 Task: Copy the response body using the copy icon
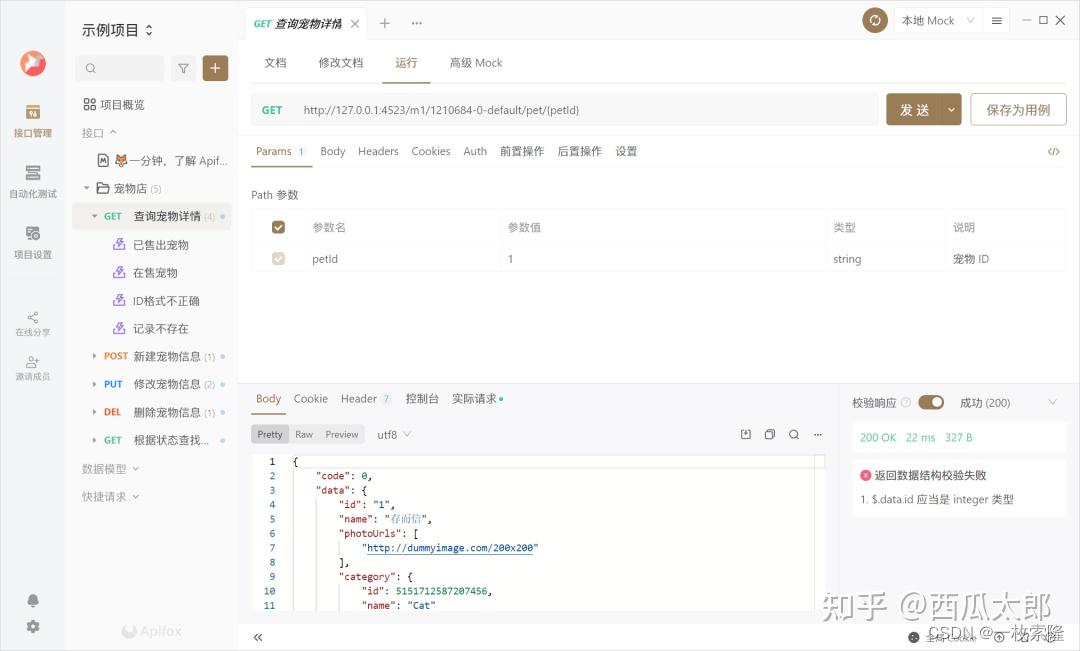(x=769, y=434)
